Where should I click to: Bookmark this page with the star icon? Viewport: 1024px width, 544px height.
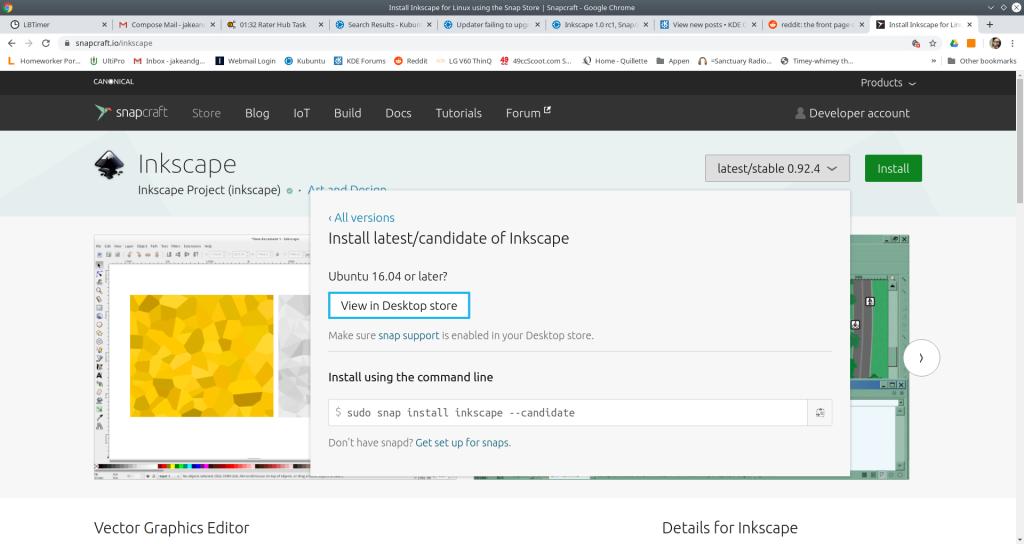point(932,43)
